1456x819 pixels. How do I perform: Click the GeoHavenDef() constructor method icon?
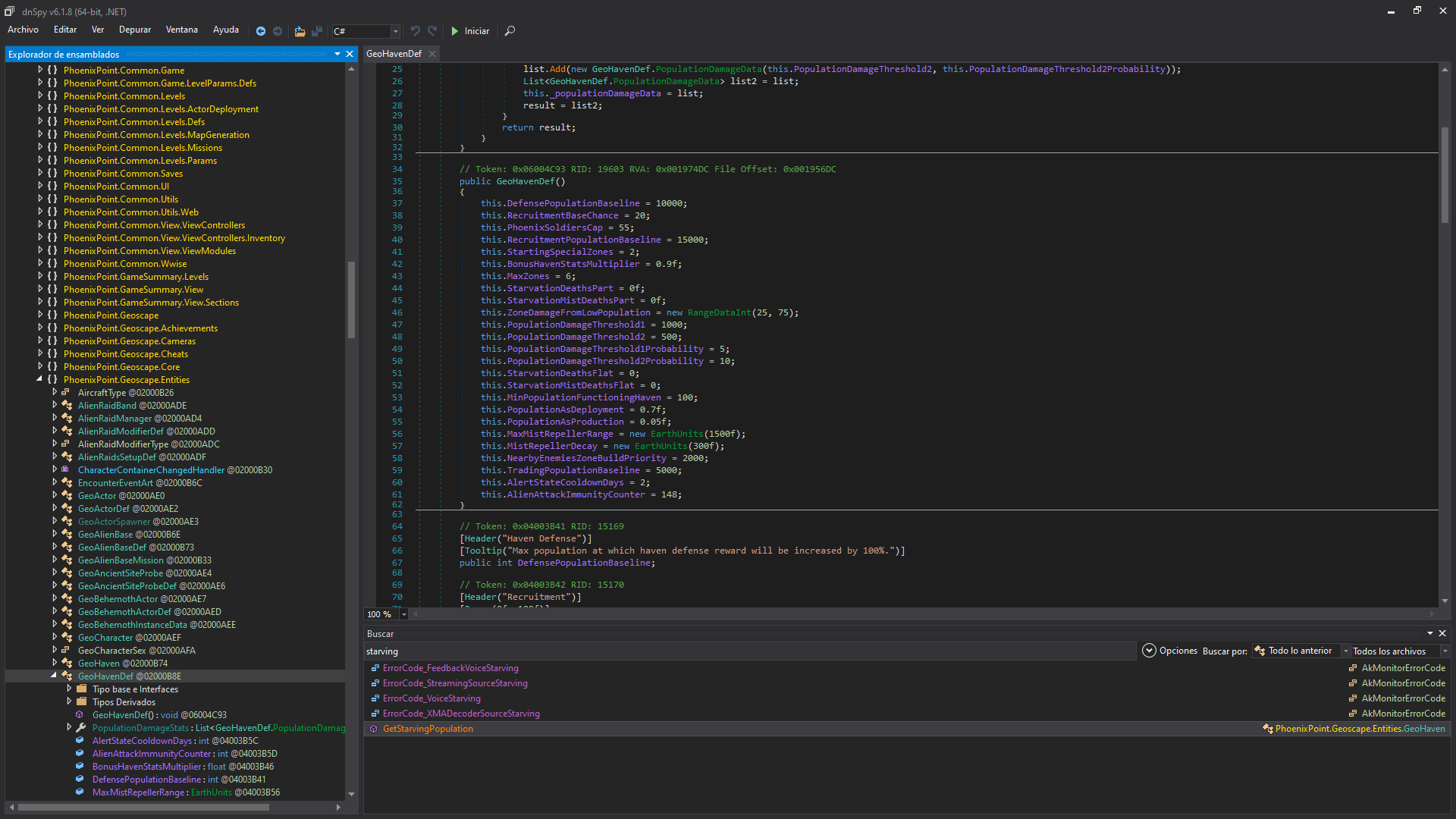tap(80, 714)
